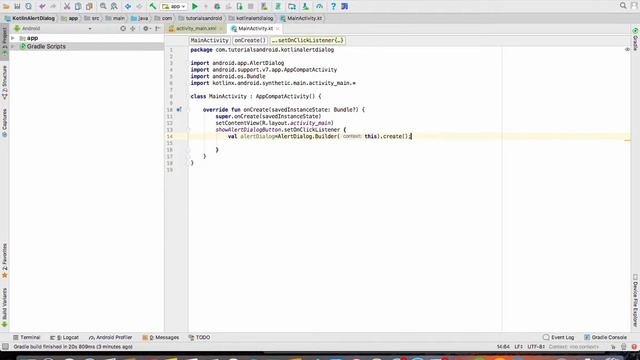This screenshot has width=640, height=360.
Task: Open the Project side tool window
Action: tap(4, 41)
